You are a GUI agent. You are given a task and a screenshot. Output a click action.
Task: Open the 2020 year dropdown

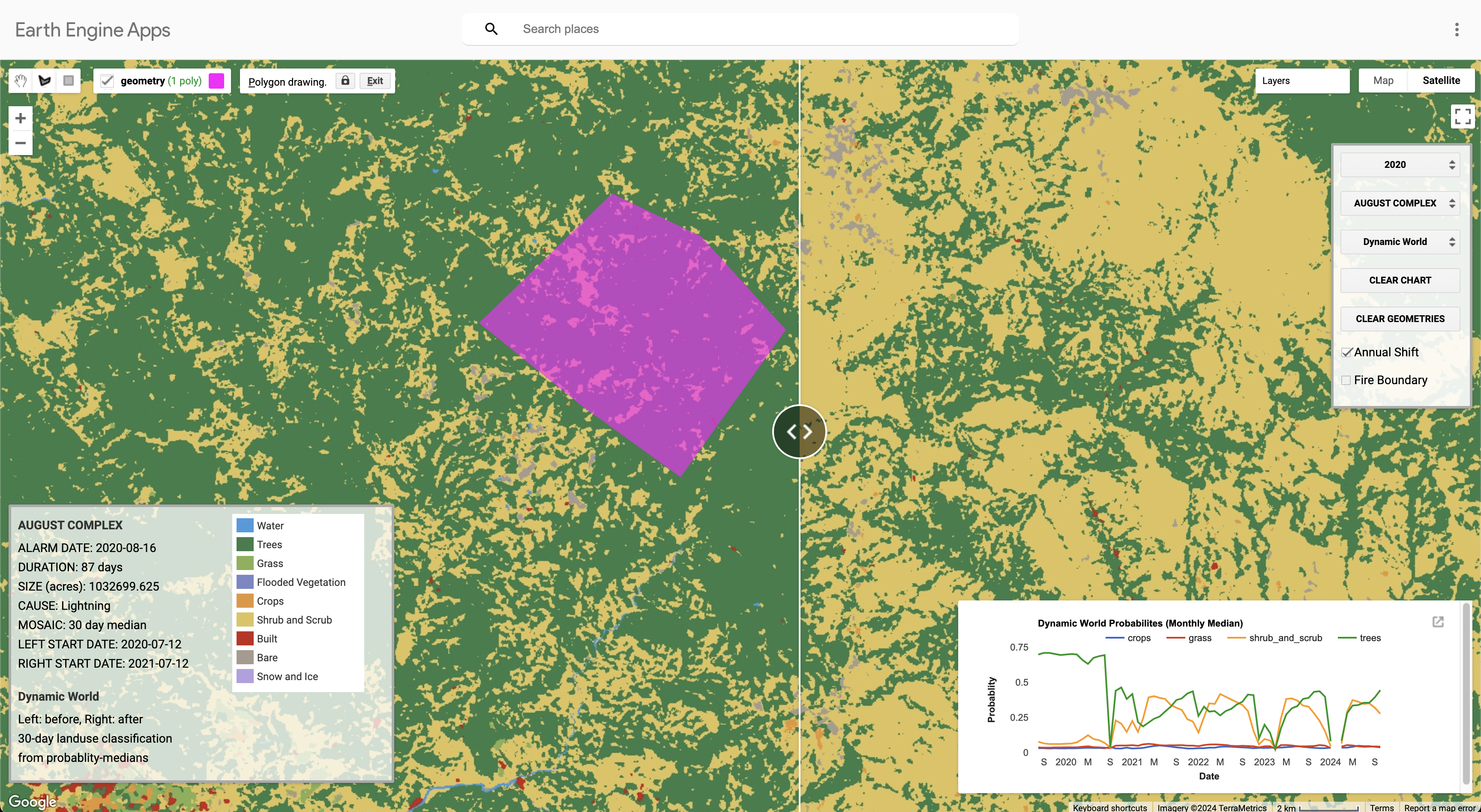[x=1400, y=164]
